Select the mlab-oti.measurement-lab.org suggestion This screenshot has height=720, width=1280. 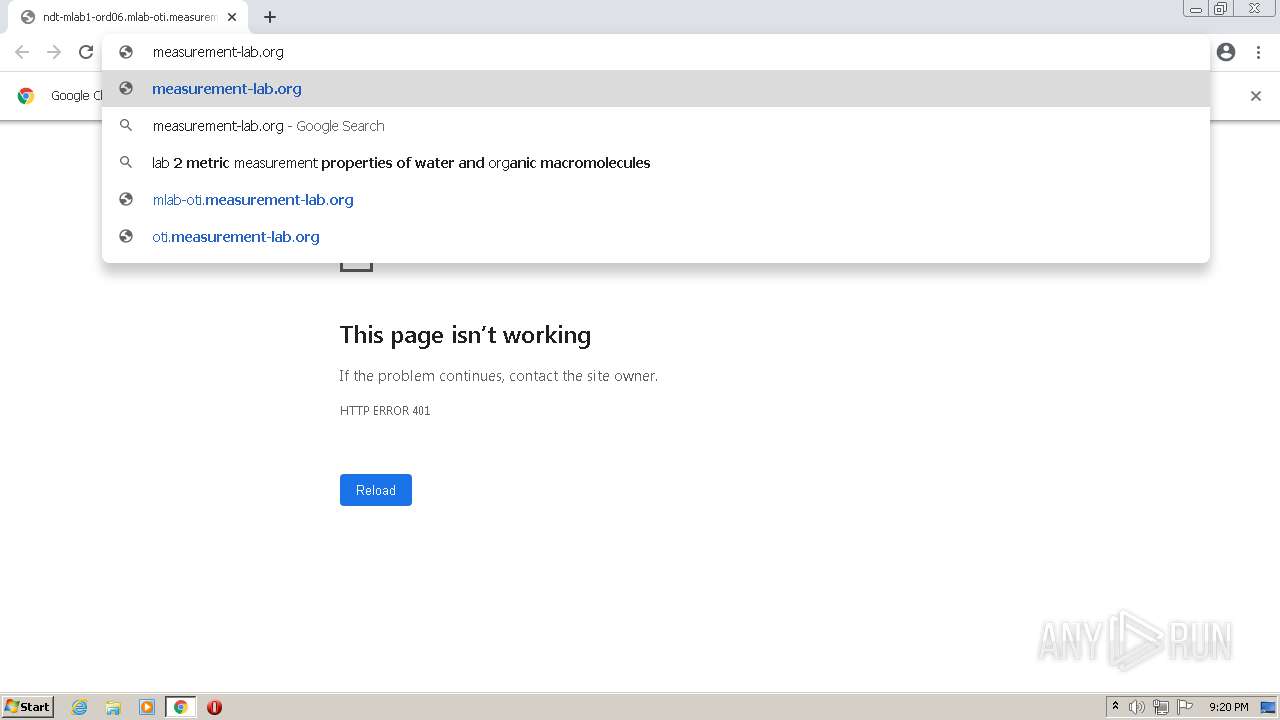point(656,199)
